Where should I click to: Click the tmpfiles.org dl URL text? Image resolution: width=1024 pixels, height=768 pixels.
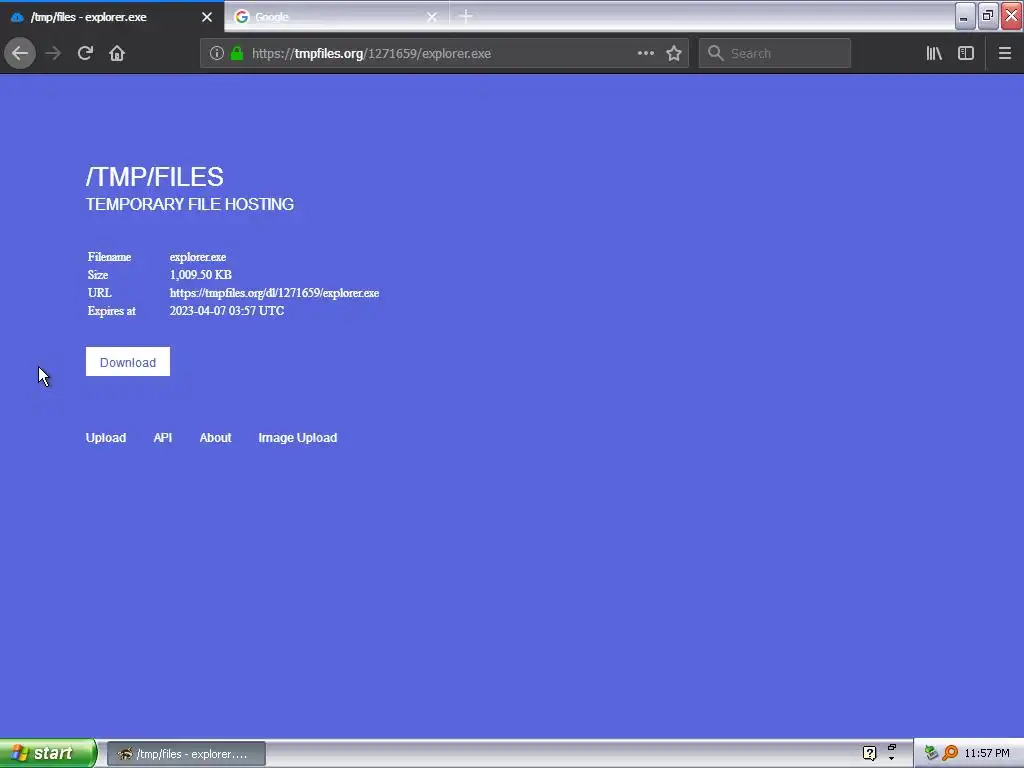click(274, 293)
